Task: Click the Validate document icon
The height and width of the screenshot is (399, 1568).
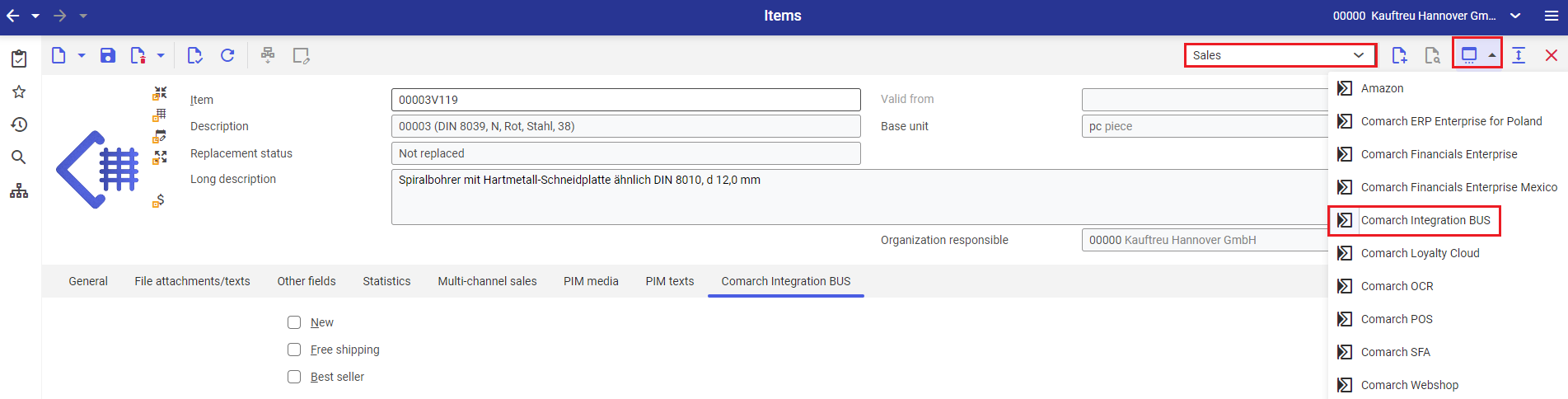Action: coord(194,55)
